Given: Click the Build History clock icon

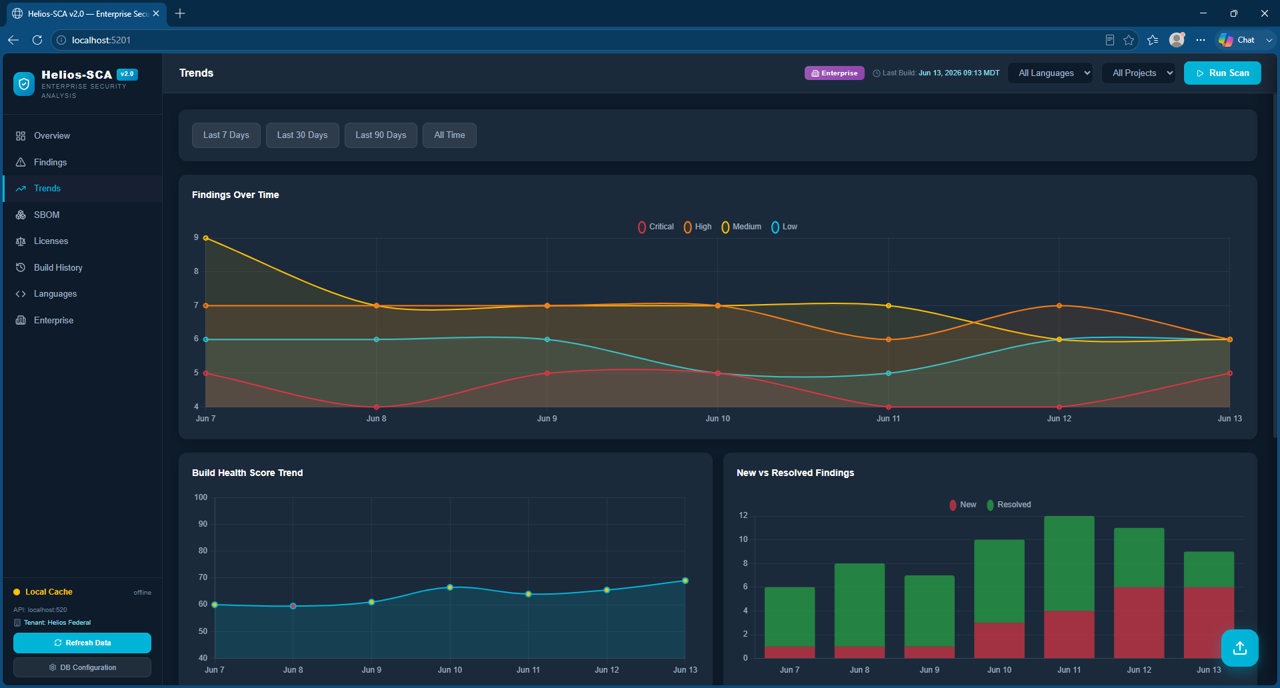Looking at the screenshot, I should coord(20,268).
